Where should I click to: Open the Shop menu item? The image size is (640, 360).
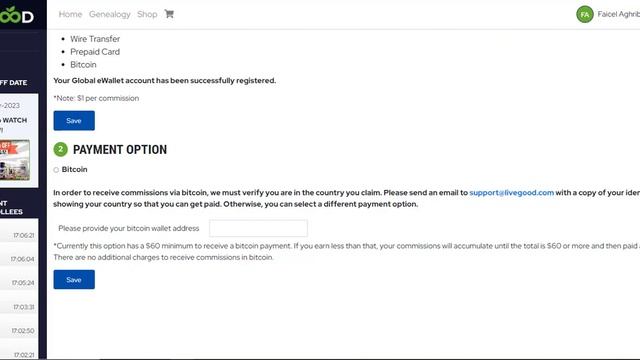tap(147, 14)
